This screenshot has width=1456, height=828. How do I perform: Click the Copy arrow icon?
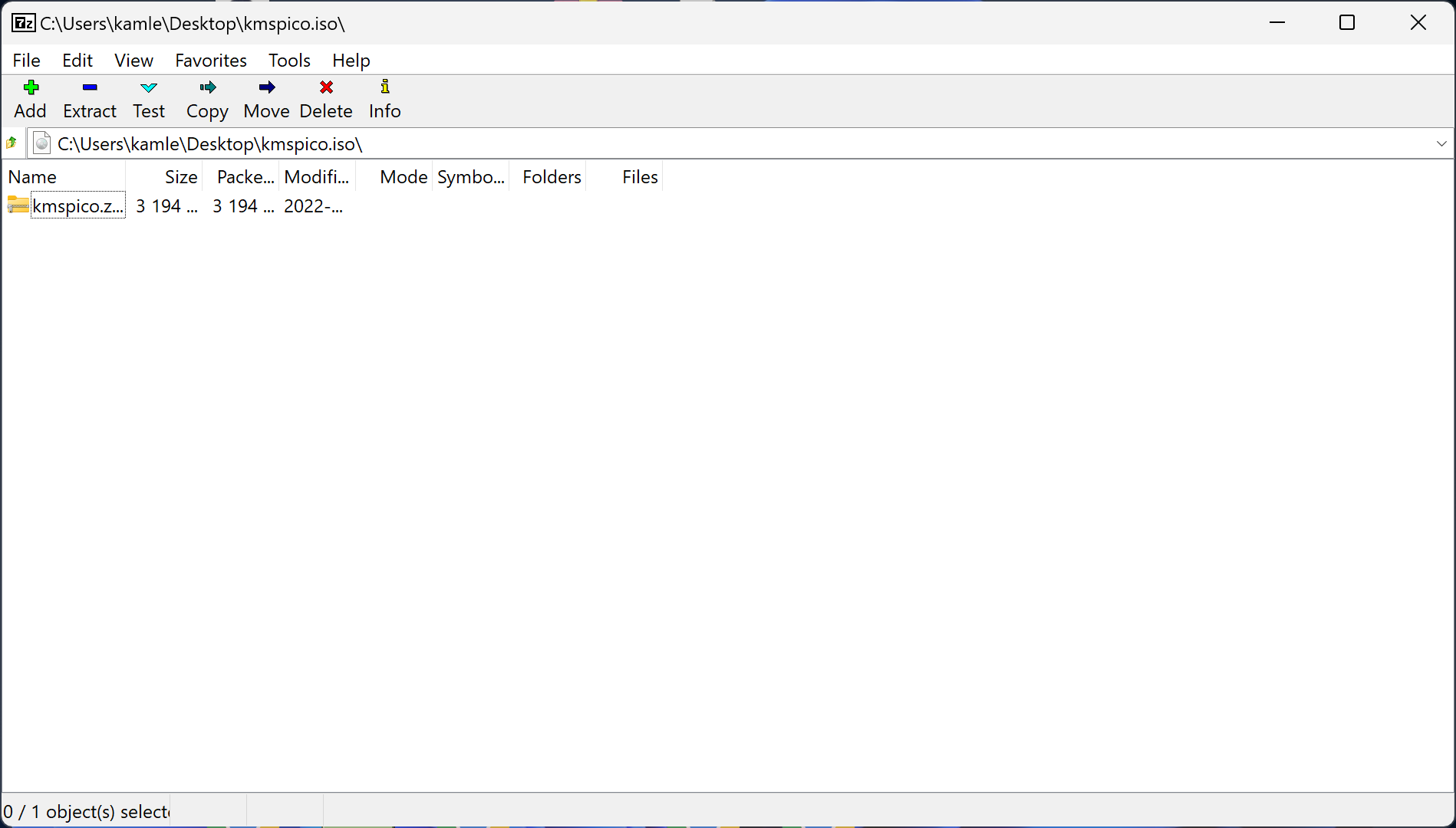click(x=207, y=87)
